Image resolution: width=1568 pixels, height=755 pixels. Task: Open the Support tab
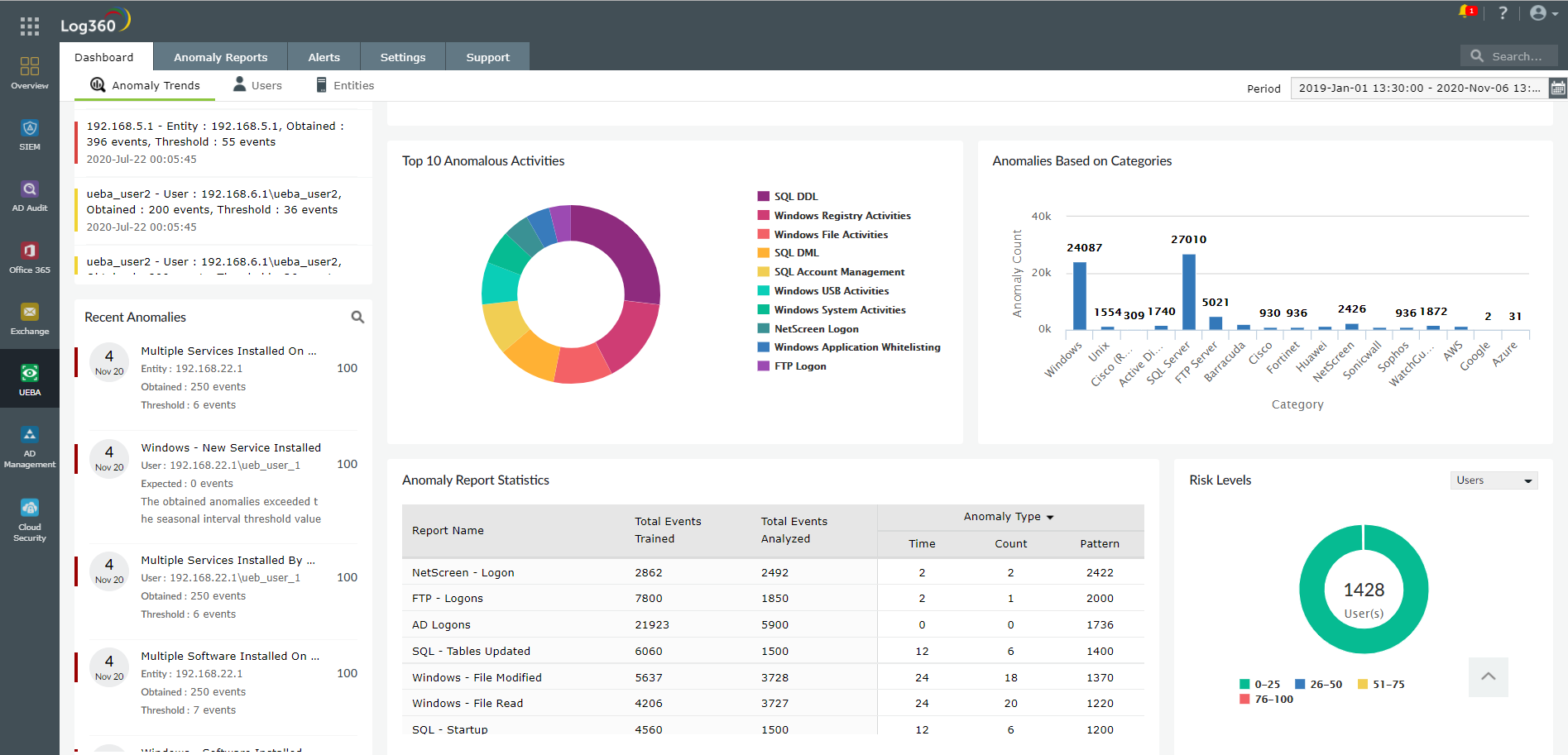click(488, 57)
